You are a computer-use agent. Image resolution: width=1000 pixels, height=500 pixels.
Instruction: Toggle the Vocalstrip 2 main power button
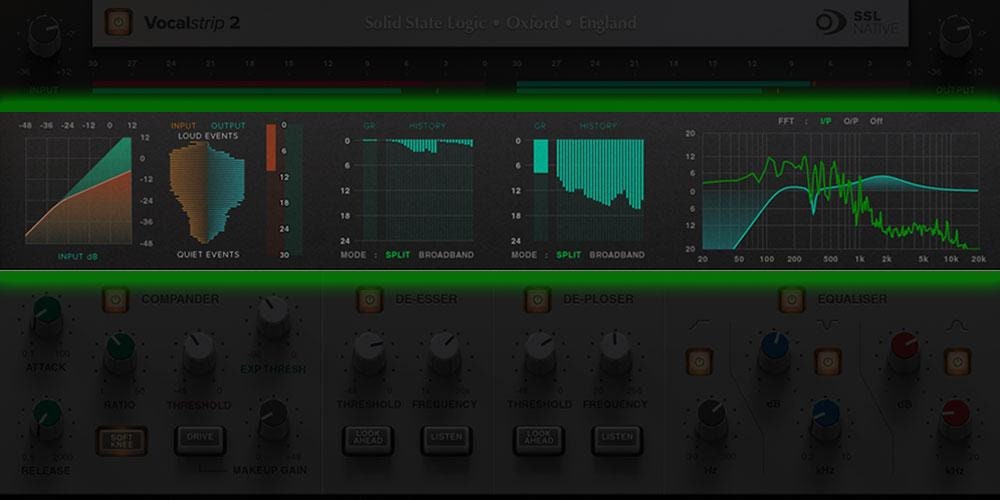coord(118,22)
